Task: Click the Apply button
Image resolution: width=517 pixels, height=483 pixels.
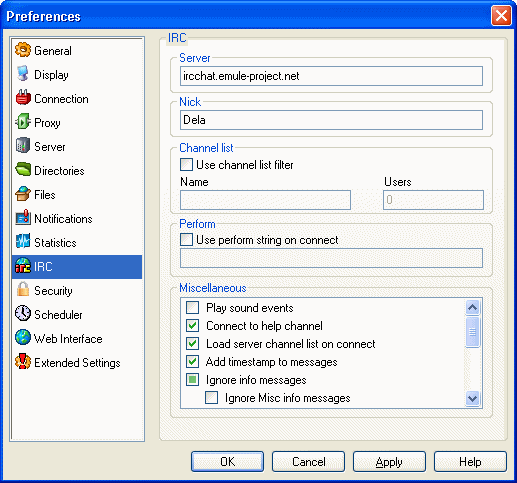Action: [389, 462]
